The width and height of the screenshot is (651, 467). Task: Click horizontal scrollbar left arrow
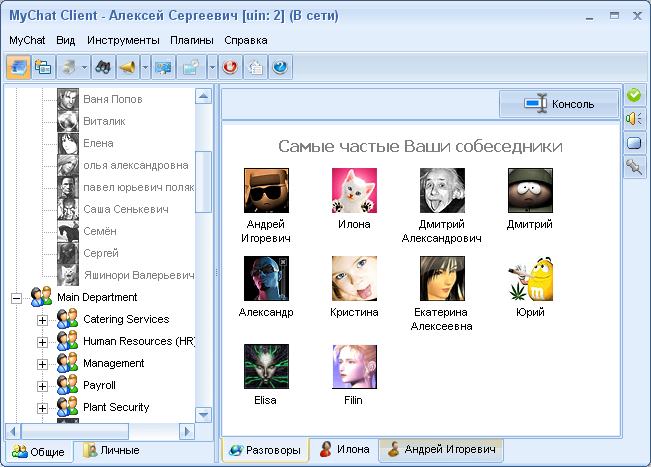[x=13, y=432]
